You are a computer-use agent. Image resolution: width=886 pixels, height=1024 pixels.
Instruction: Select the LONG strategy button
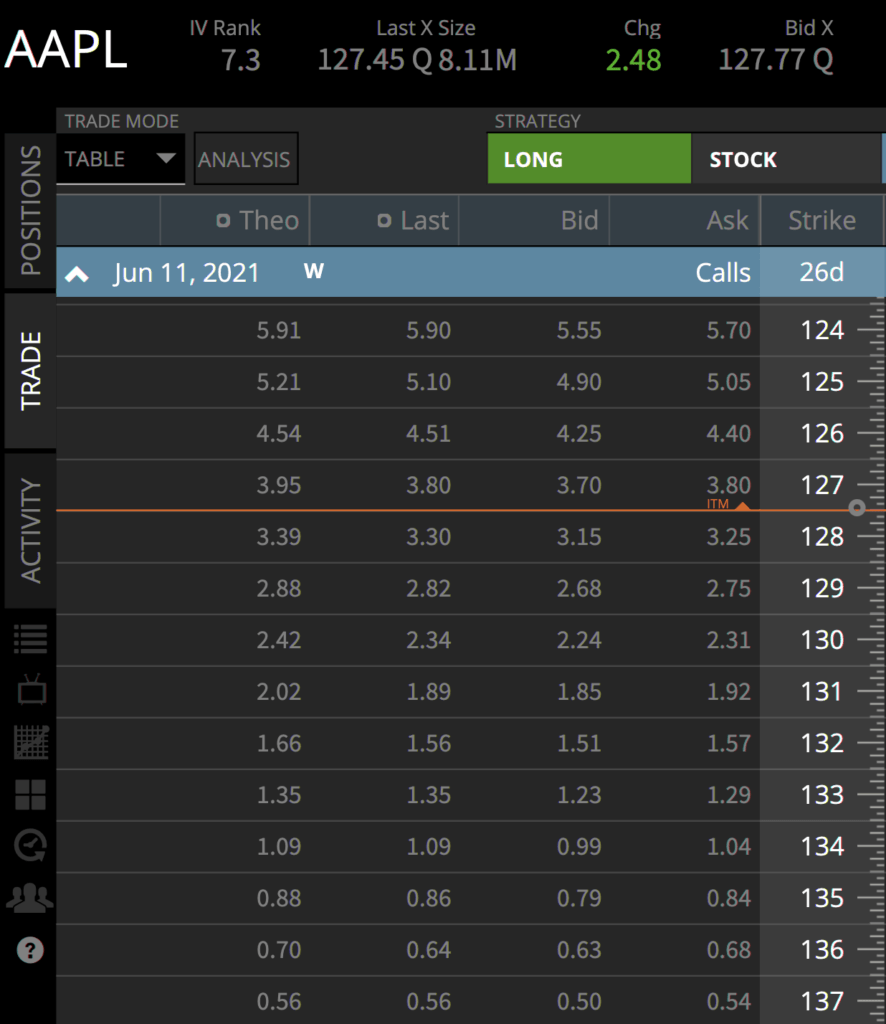click(x=589, y=159)
